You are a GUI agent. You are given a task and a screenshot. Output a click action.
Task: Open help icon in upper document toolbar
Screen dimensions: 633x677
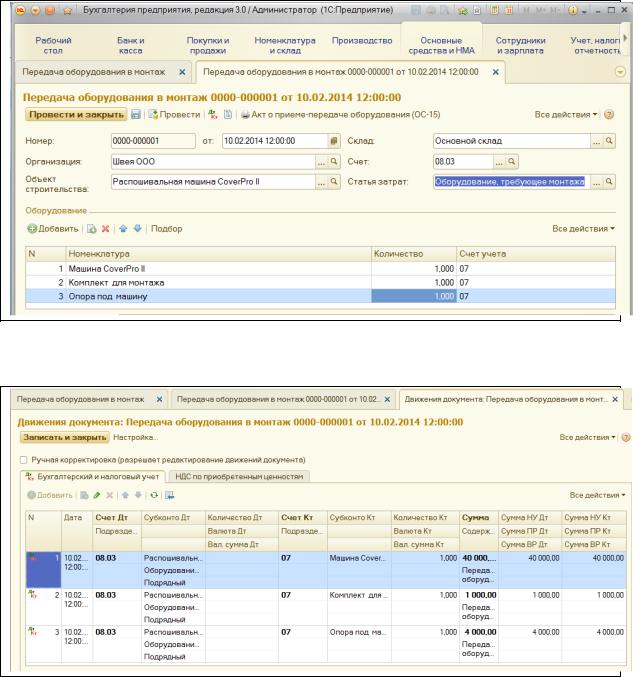point(609,114)
